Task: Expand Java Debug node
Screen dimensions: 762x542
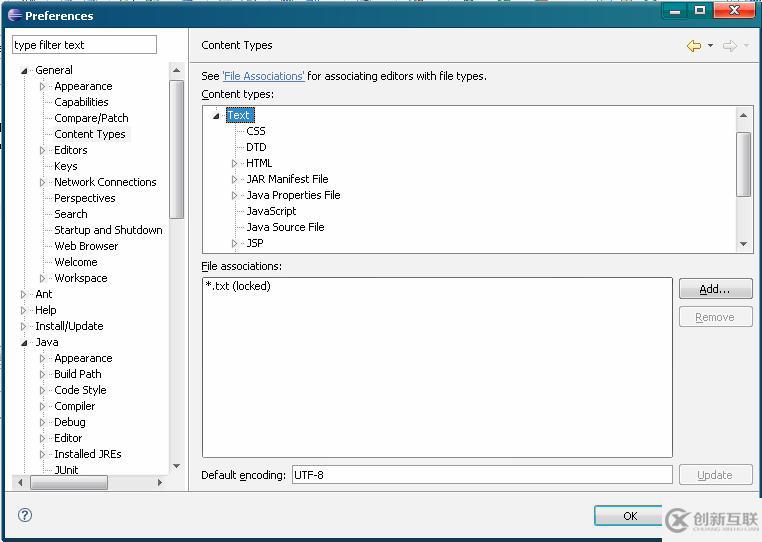Action: (x=43, y=423)
